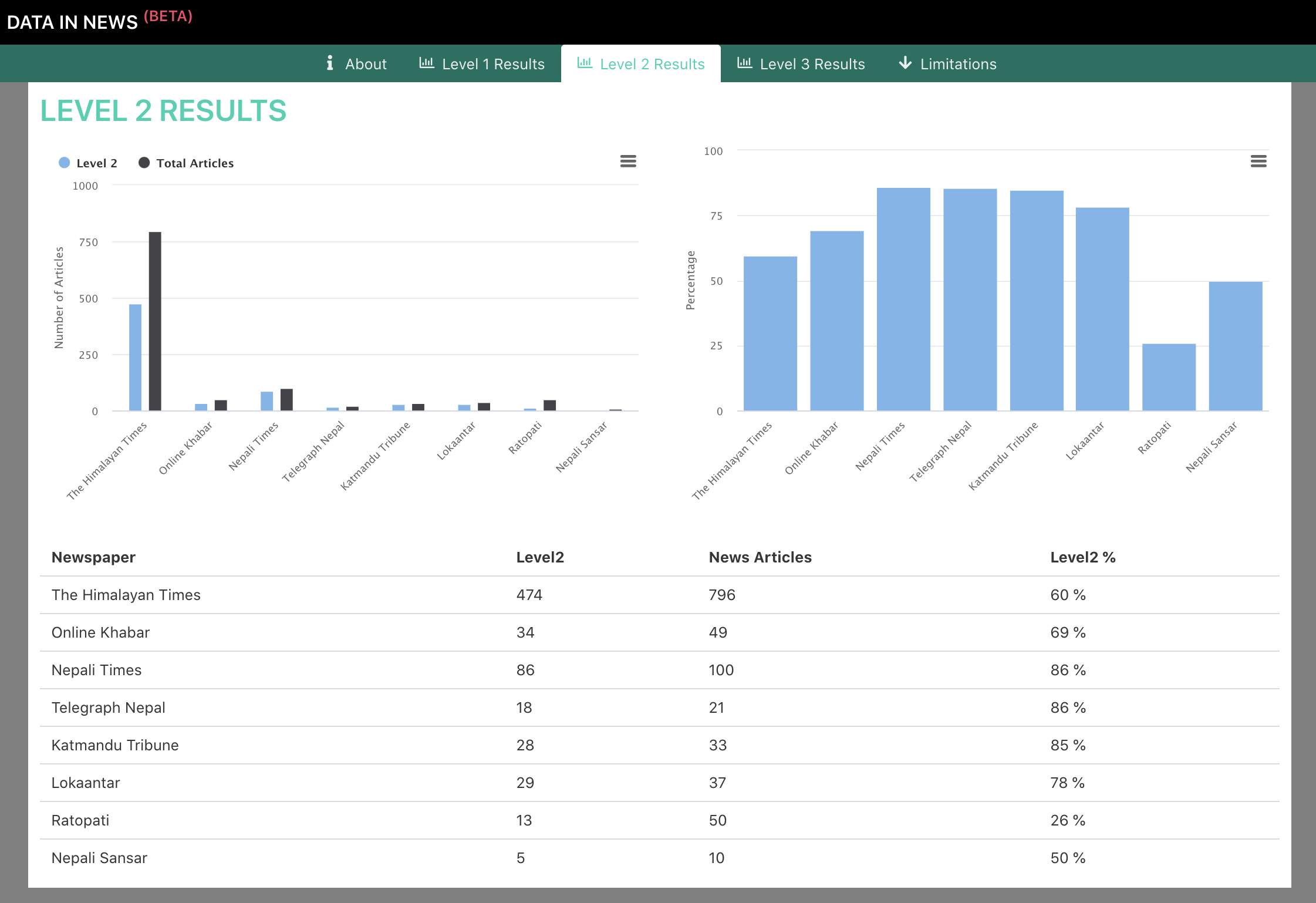1316x903 pixels.
Task: Click the Percentage axis title
Action: click(x=690, y=280)
